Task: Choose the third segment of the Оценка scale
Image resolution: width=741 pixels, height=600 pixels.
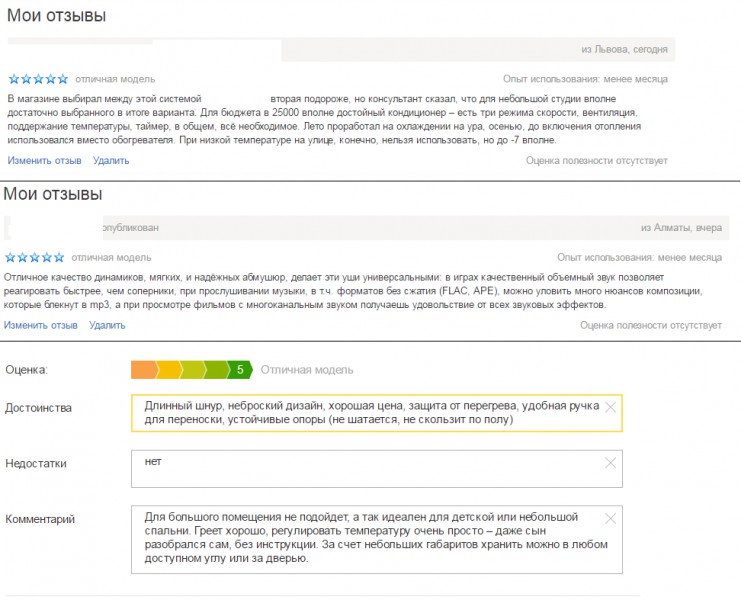Action: tap(192, 370)
